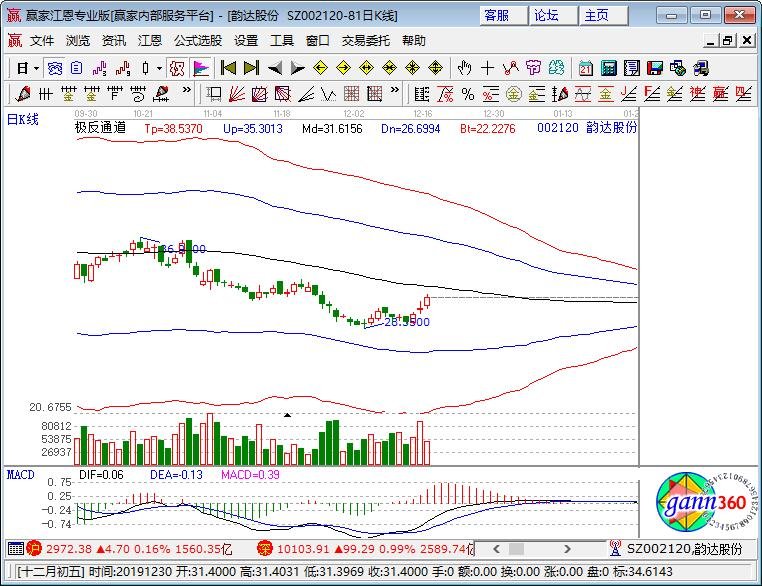
Task: Select the 赢 angle-line tool
Action: tap(720, 94)
